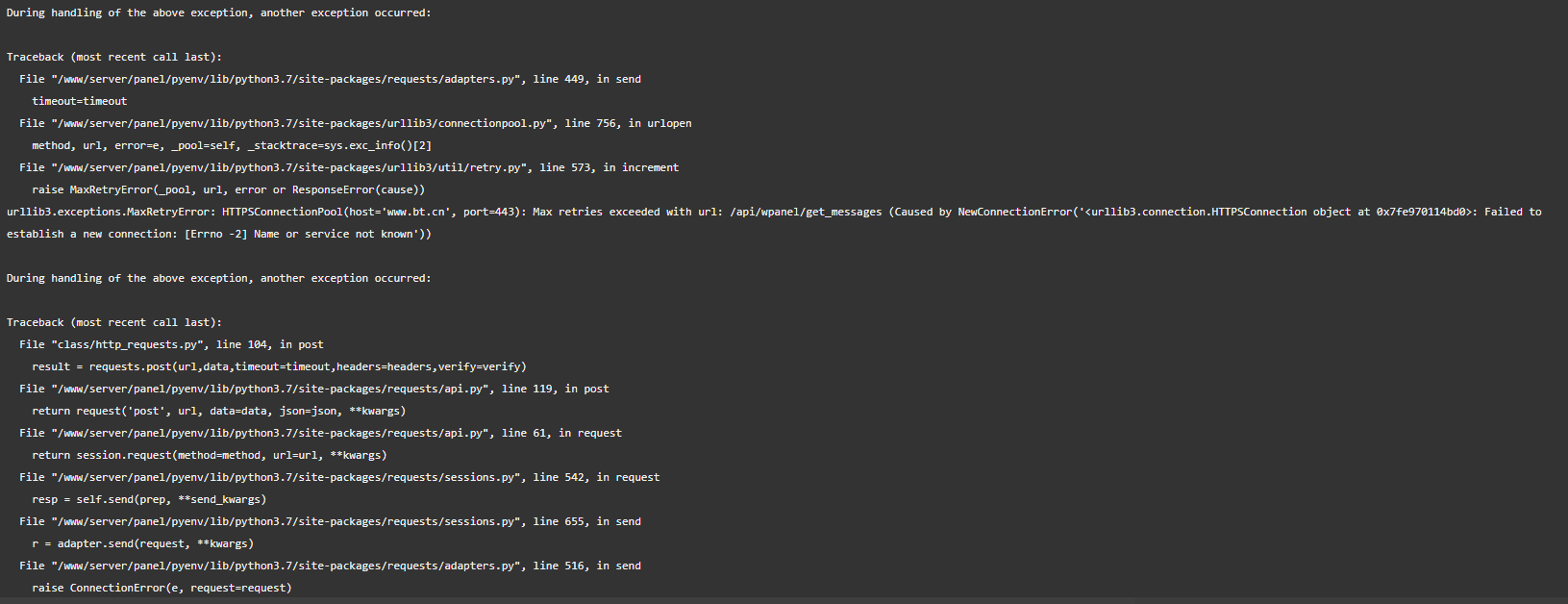The width and height of the screenshot is (1568, 604).
Task: Click the retry.py line 573 path
Action: point(349,167)
